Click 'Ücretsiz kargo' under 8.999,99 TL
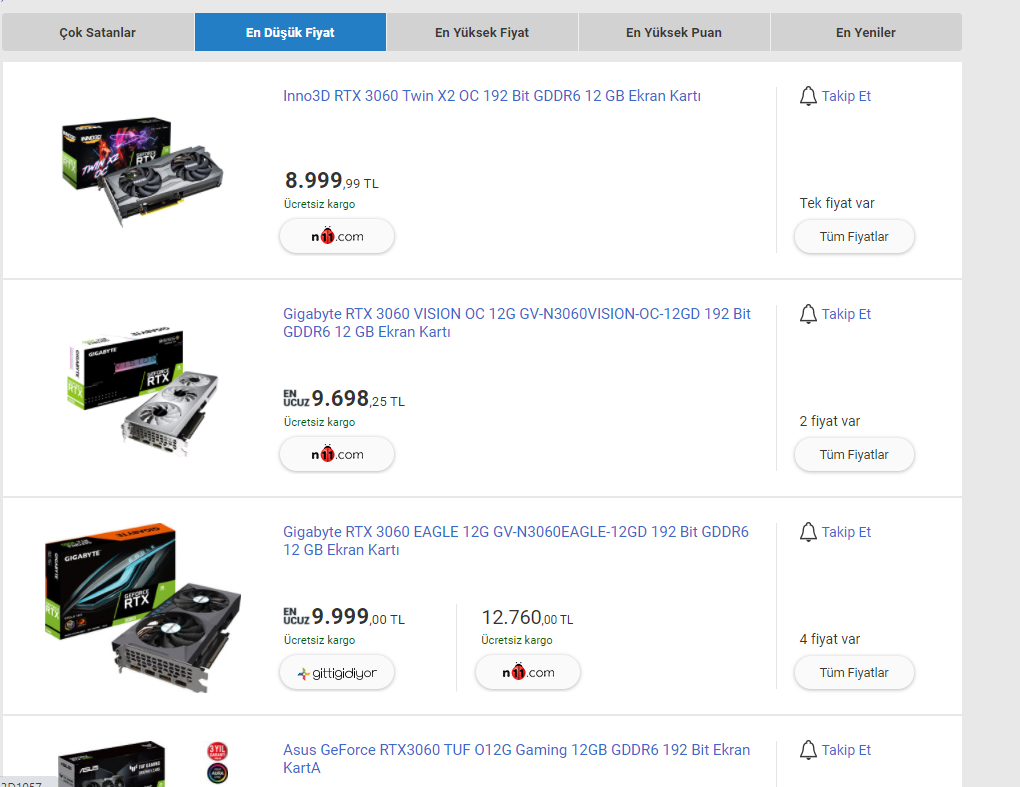1020x787 pixels. (x=319, y=204)
